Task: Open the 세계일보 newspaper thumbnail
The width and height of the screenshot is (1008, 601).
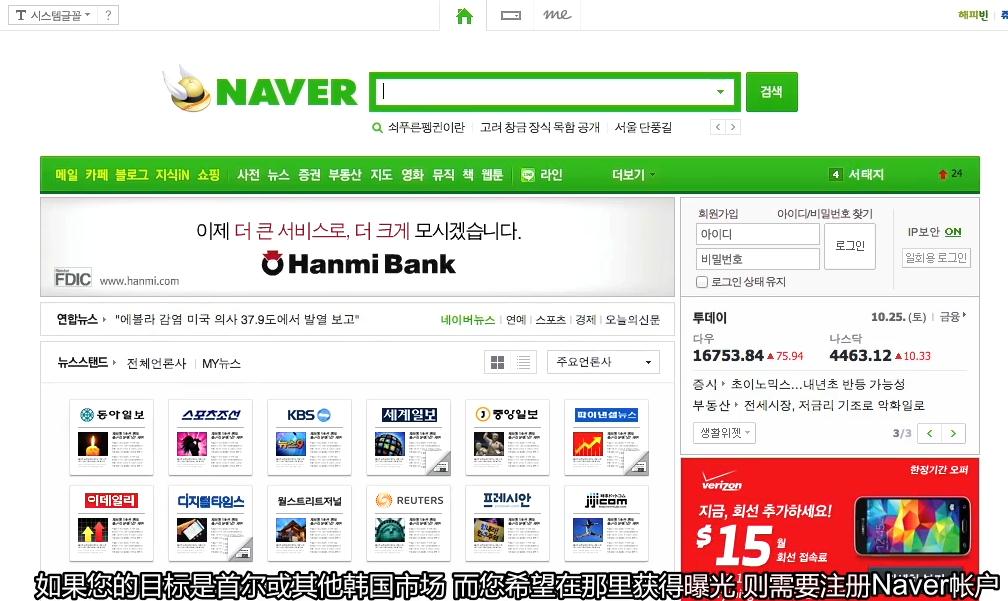Action: (408, 437)
